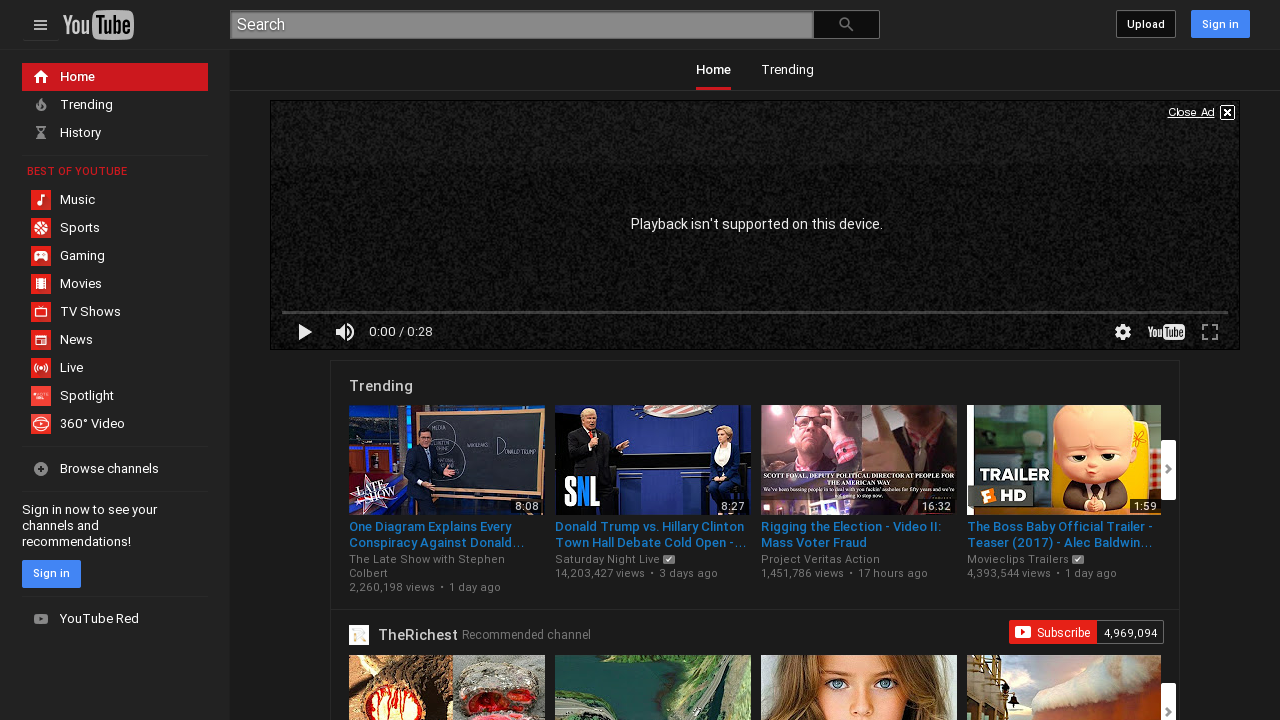Focus the Search input field

(x=521, y=25)
